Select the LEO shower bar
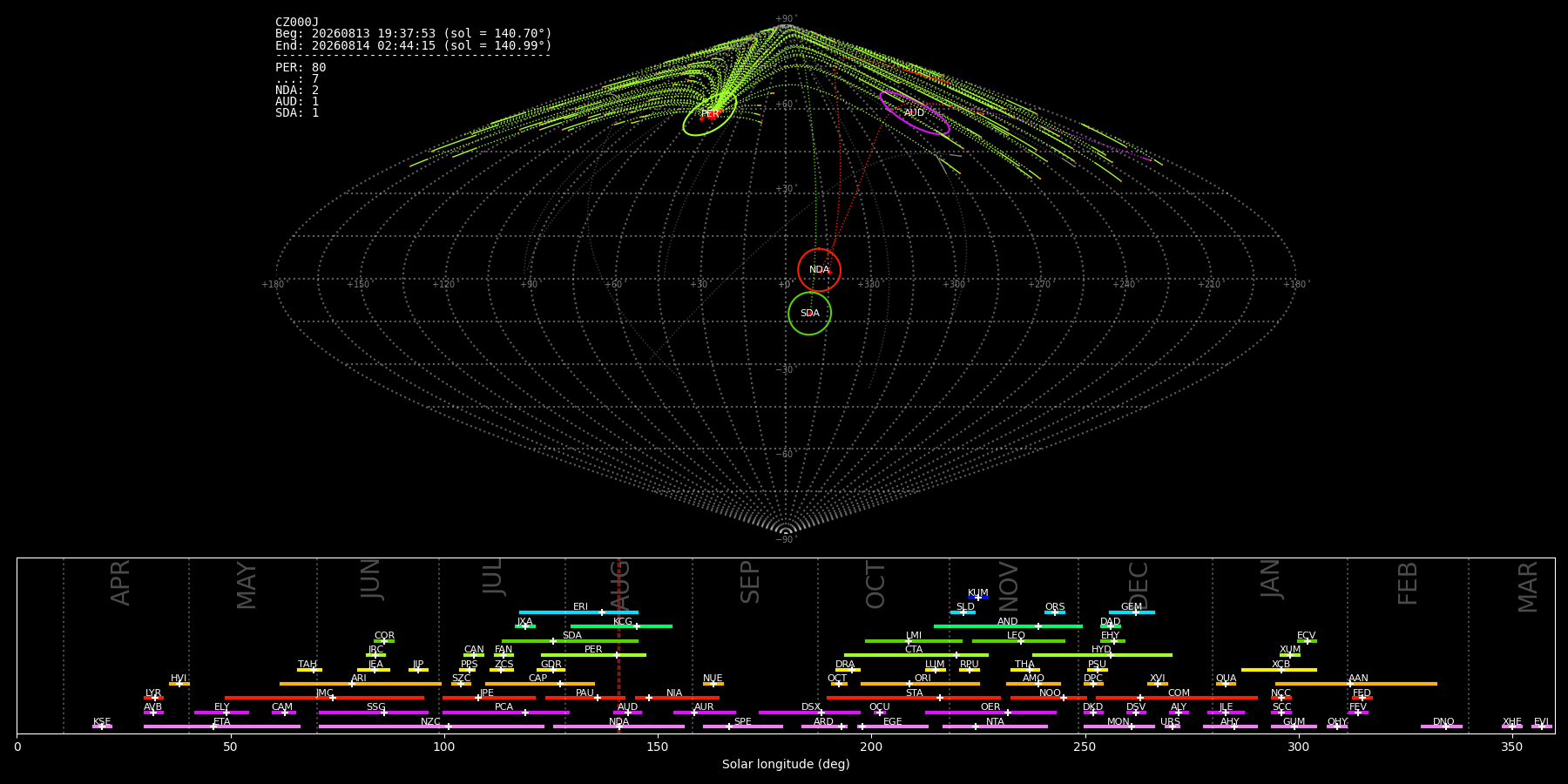1568x784 pixels. pos(1018,641)
